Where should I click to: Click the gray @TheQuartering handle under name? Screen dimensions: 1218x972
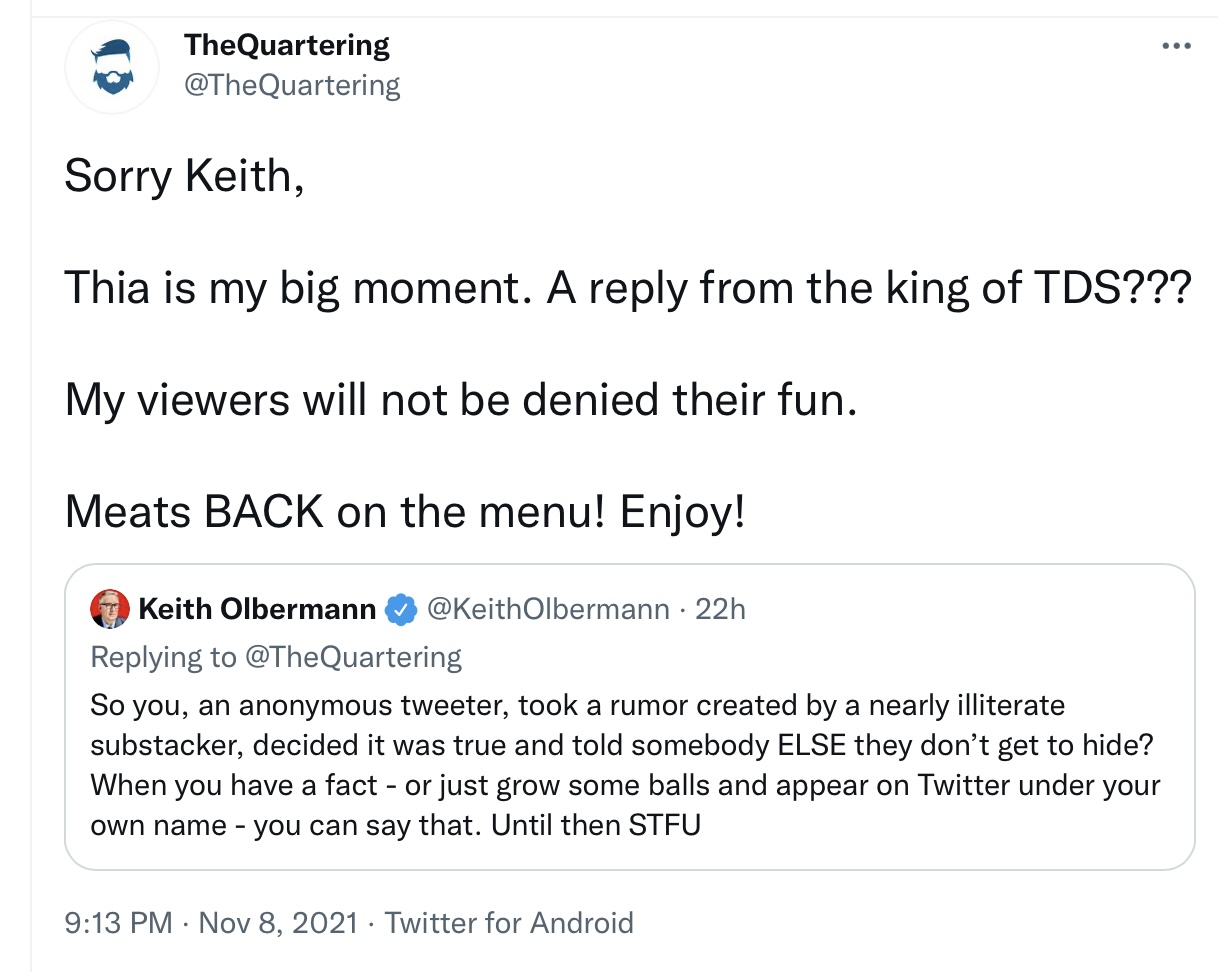pyautogui.click(x=292, y=85)
